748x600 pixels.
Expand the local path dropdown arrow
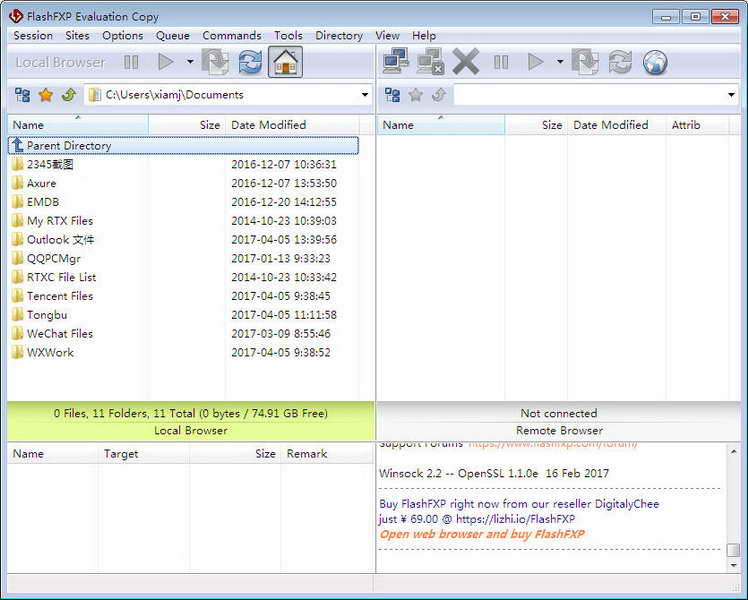(x=364, y=95)
